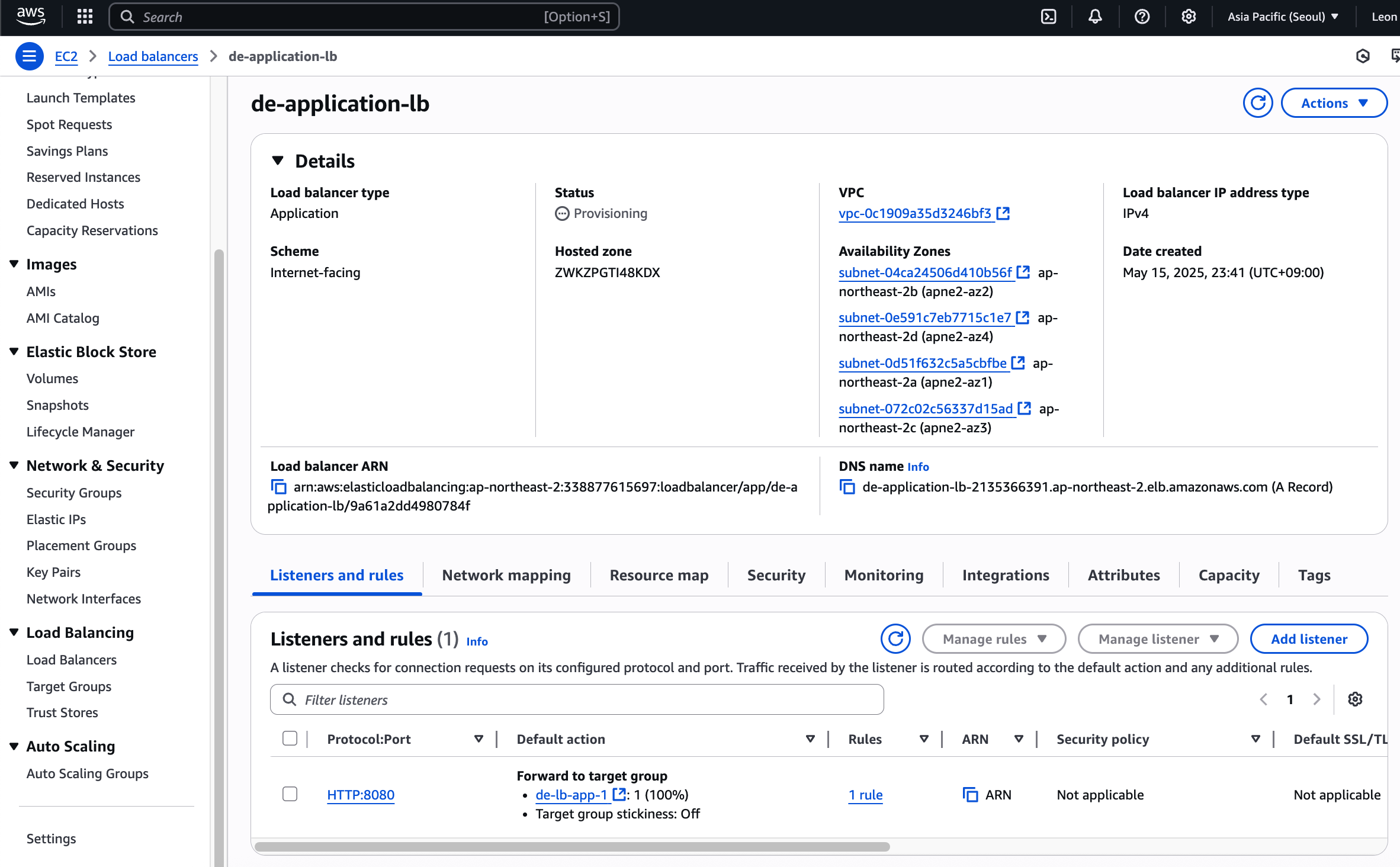Toggle the hamburger navigation menu button

click(28, 56)
